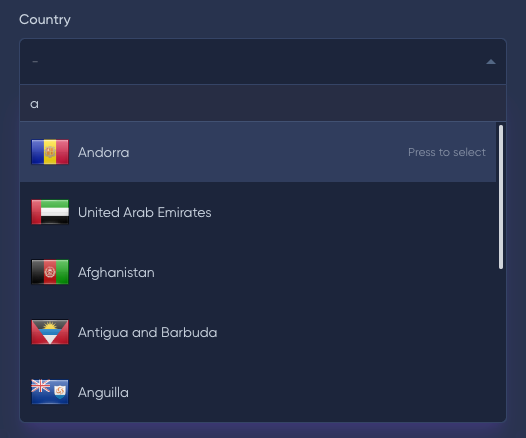This screenshot has width=526, height=438.
Task: Focus the country search field containing "a"
Action: click(263, 103)
